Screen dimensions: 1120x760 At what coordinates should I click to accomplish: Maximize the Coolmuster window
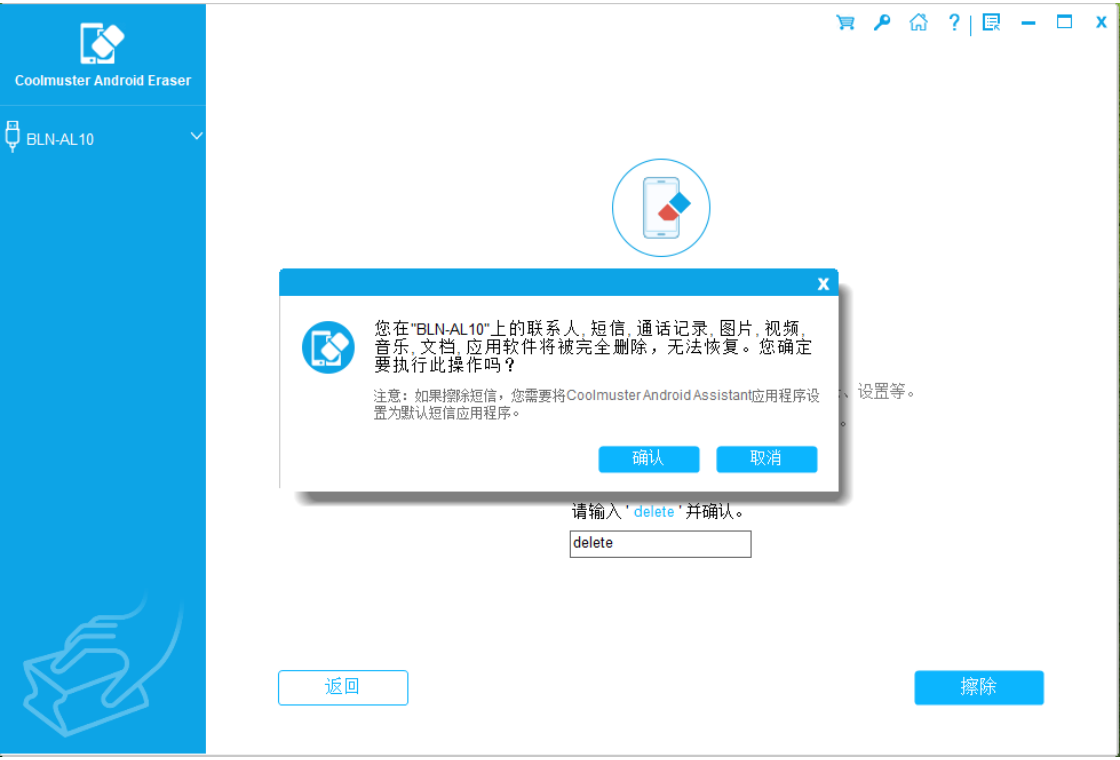(1064, 23)
